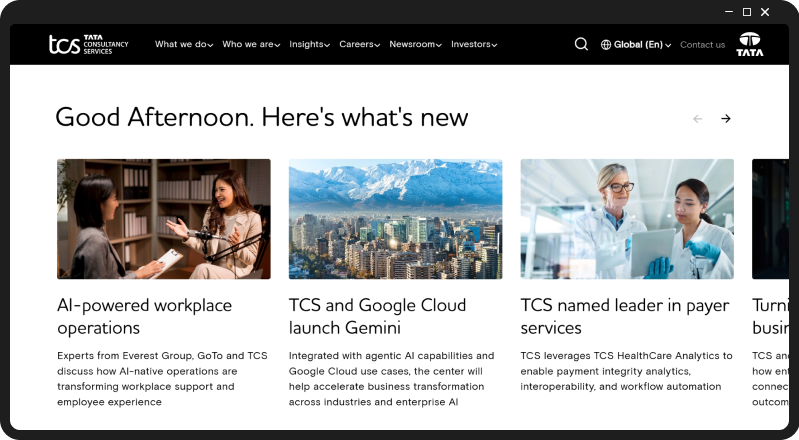Click the Contact us link

tap(702, 45)
